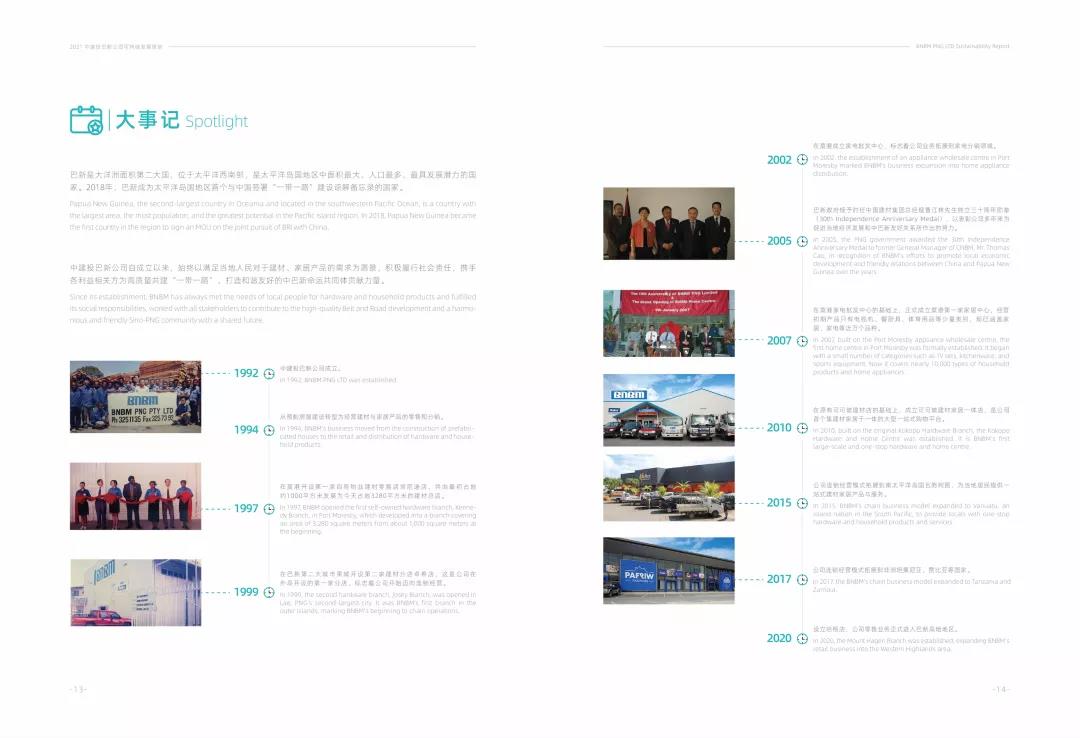Open the 1992 BNBM PNG group photo

[135, 396]
